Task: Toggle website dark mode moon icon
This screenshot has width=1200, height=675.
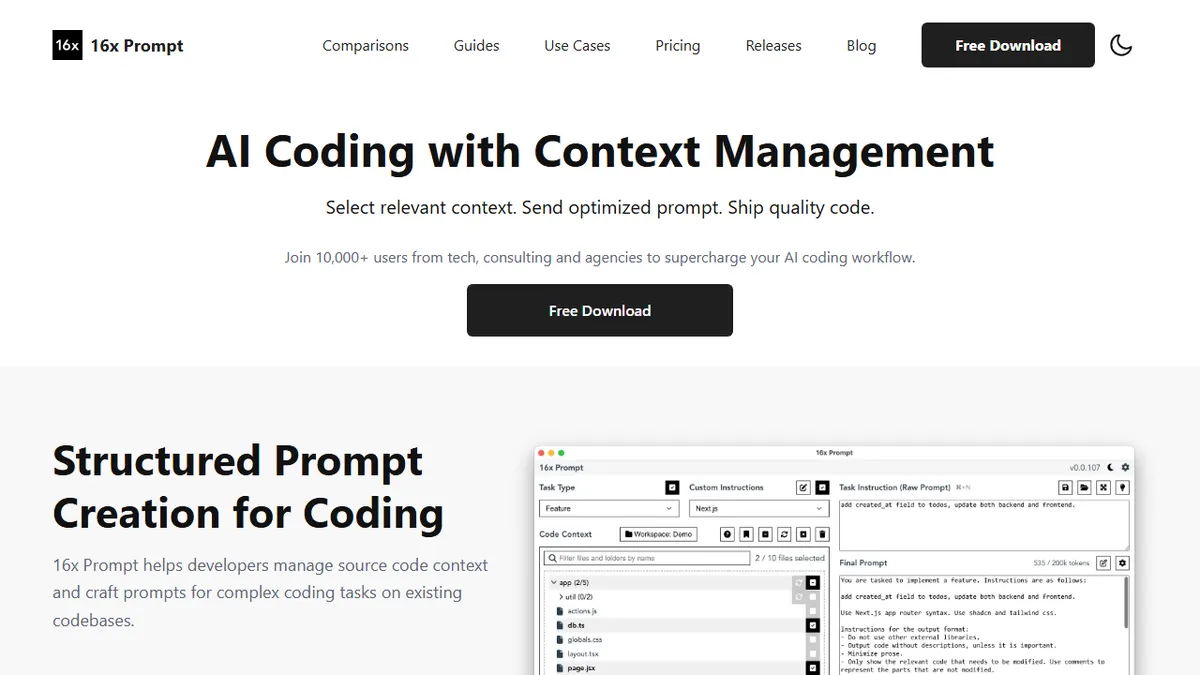Action: (1121, 45)
